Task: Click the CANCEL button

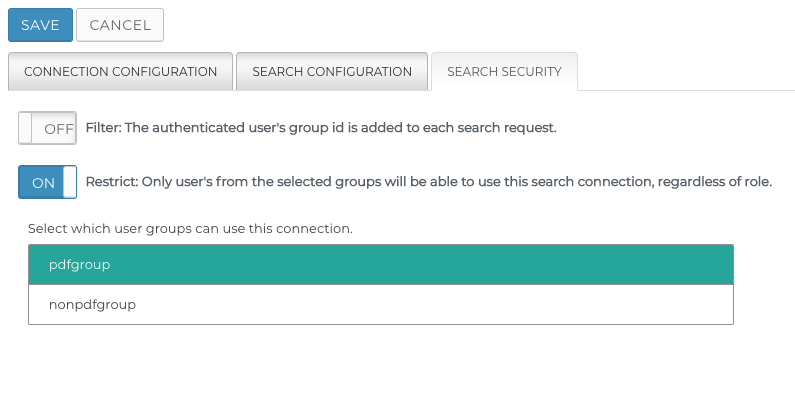Action: tap(120, 25)
